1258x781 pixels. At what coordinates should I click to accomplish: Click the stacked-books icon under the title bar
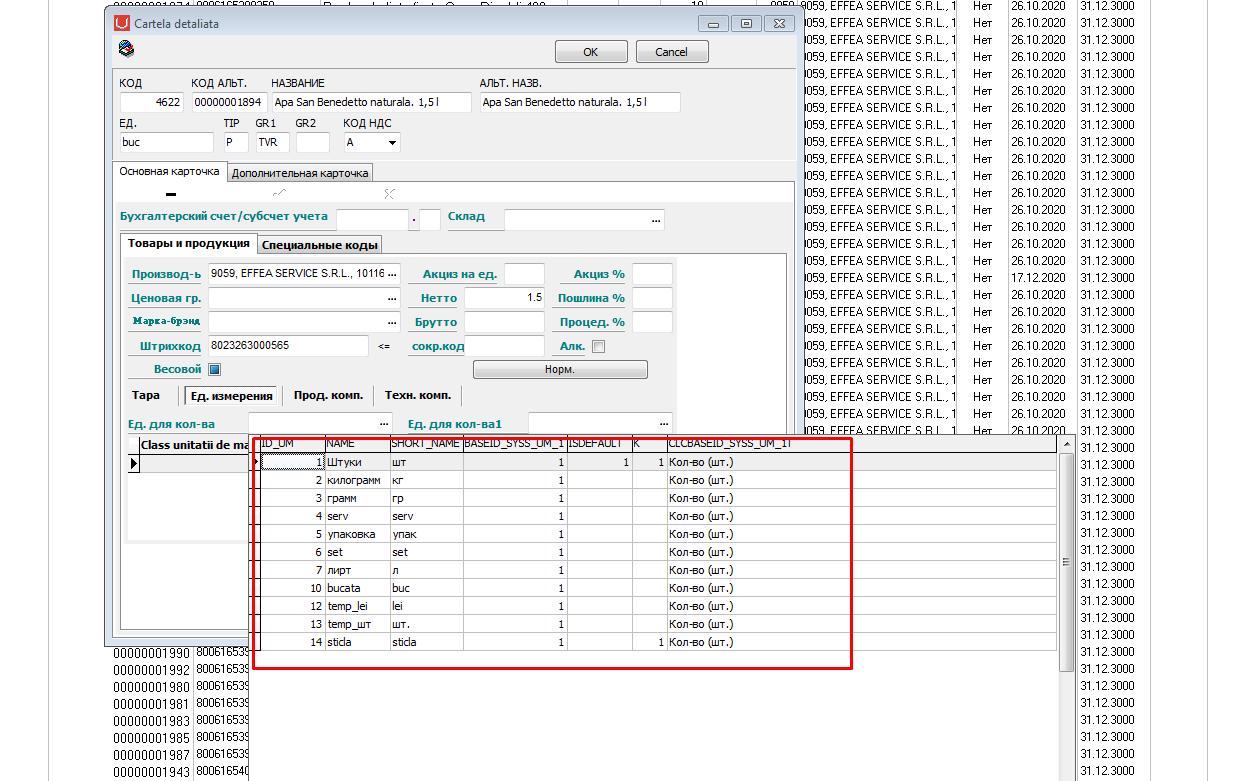125,48
